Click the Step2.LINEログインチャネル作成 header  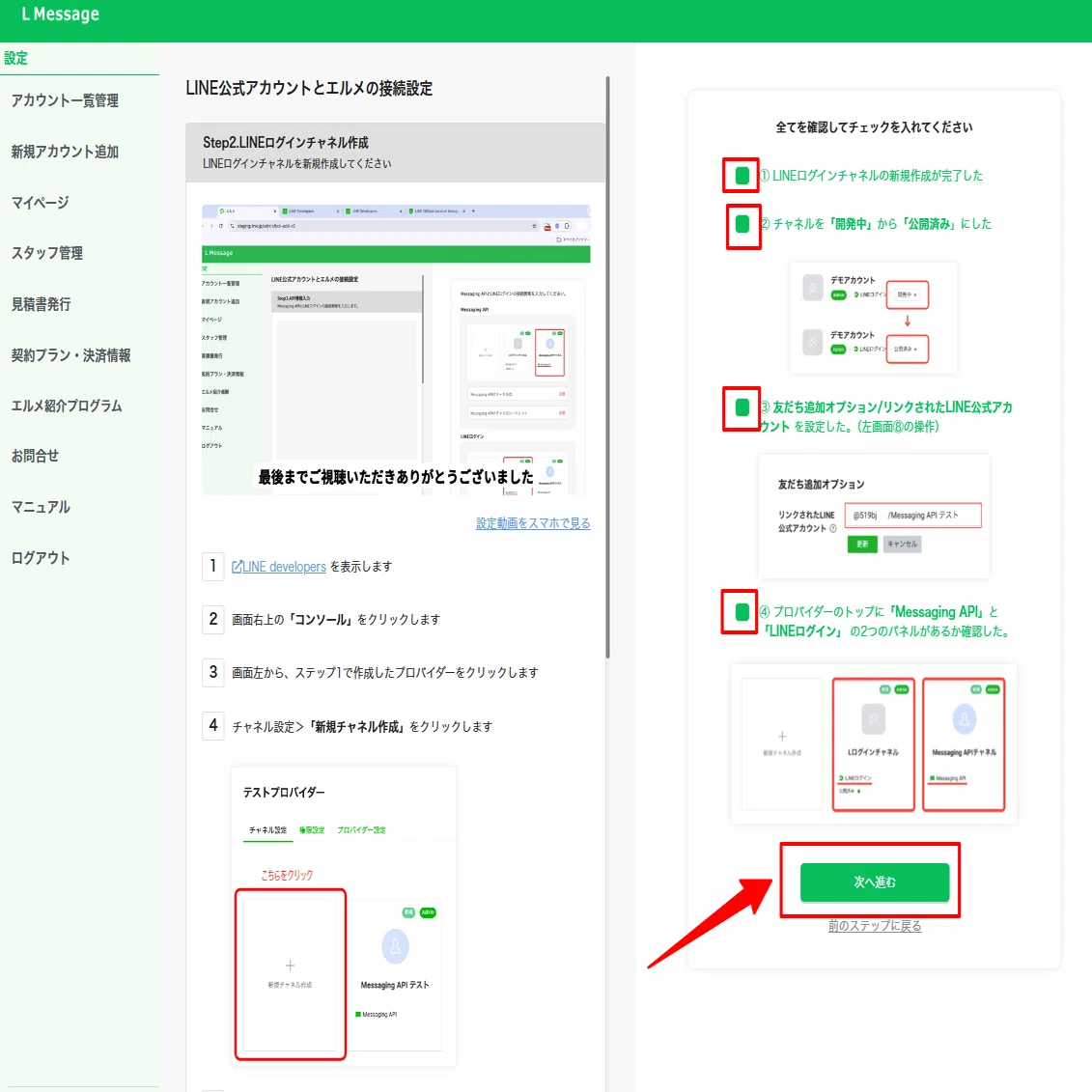click(396, 153)
